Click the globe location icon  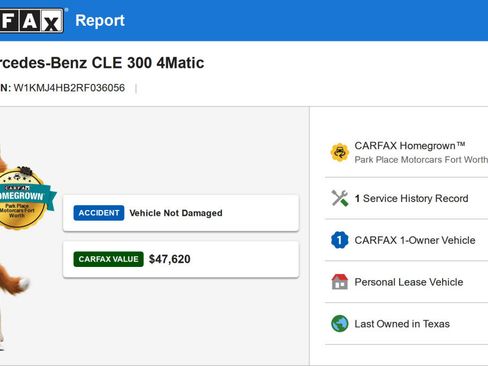[340, 324]
